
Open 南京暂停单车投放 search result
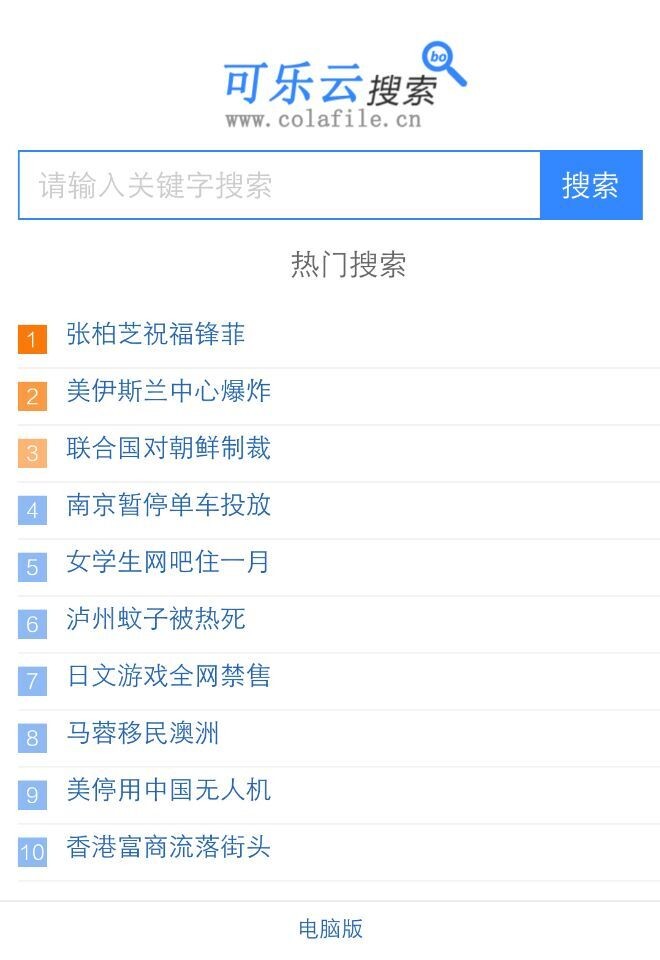click(x=168, y=505)
